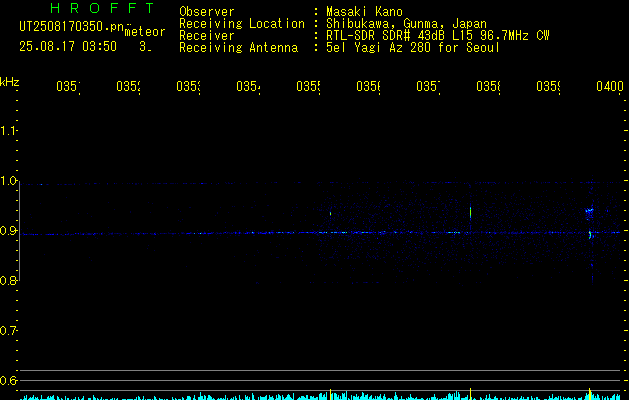This screenshot has width=629, height=400.
Task: Click the 0352 time axis label
Action: point(128,86)
